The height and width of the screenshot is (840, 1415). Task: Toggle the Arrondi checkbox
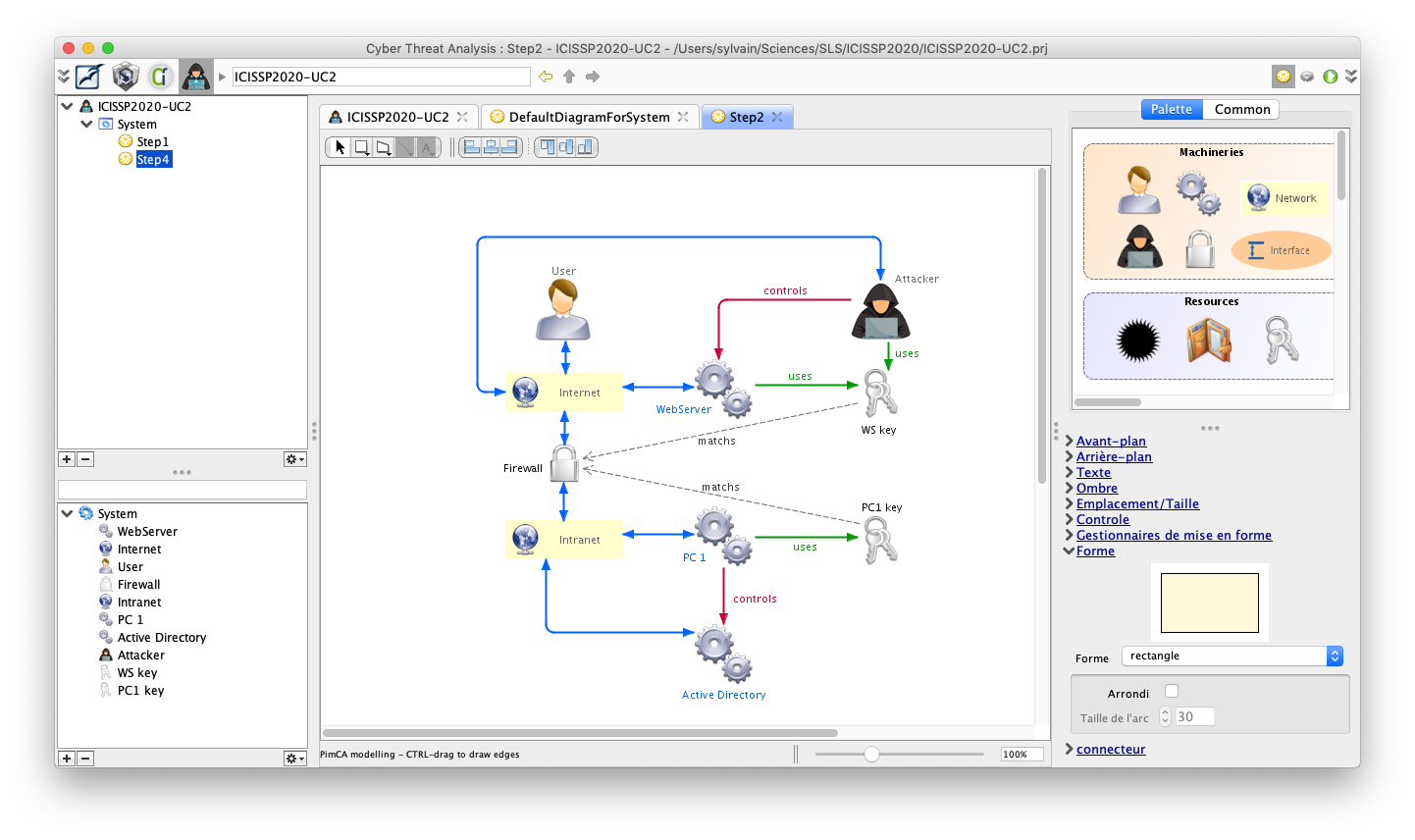[1172, 691]
